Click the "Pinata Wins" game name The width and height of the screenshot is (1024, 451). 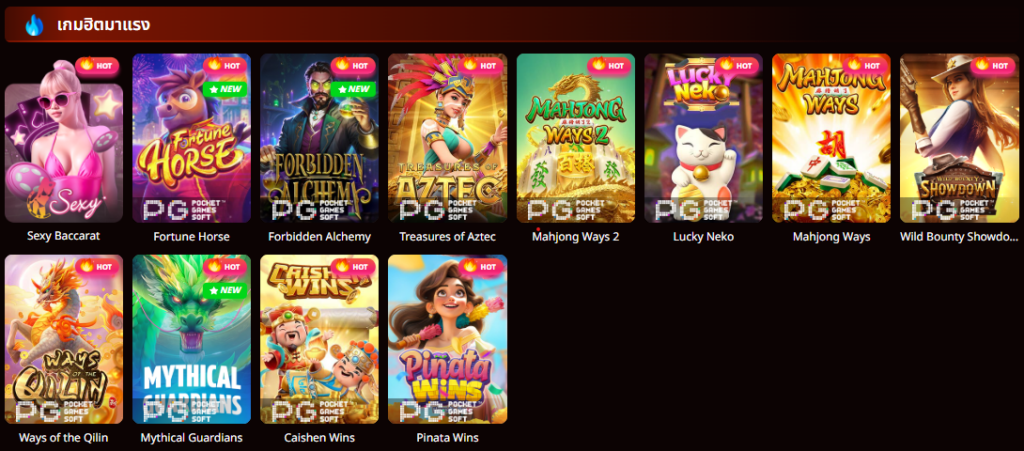click(447, 438)
